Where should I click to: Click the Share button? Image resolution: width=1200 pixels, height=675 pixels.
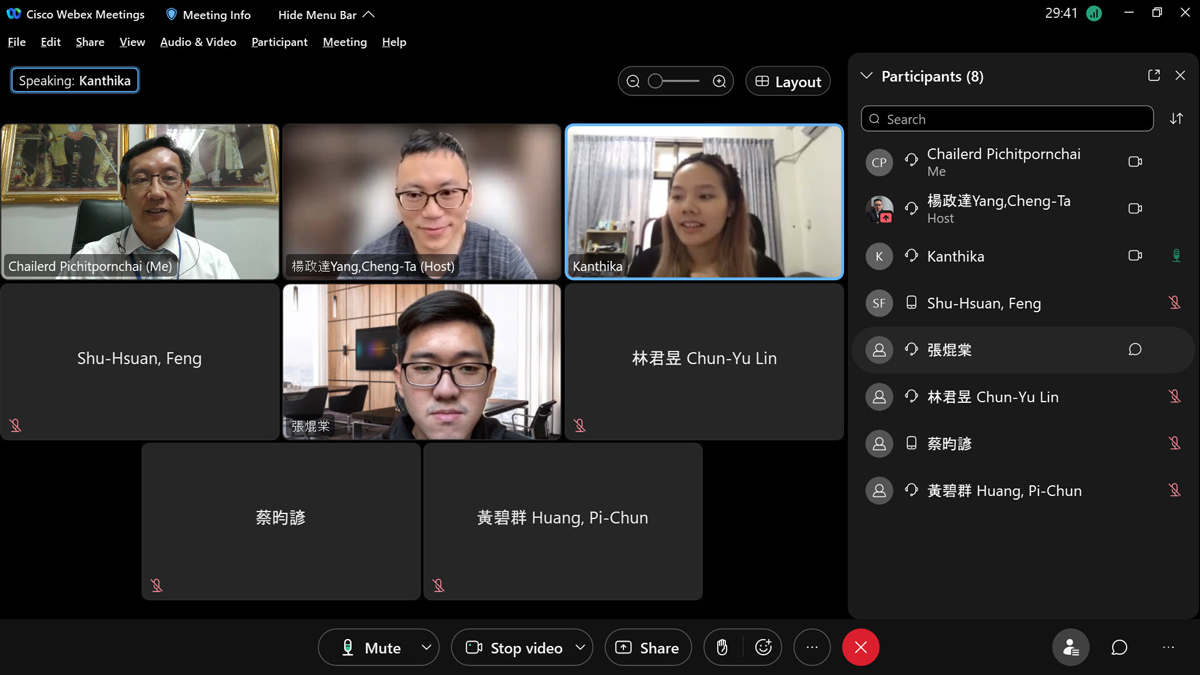pos(648,648)
